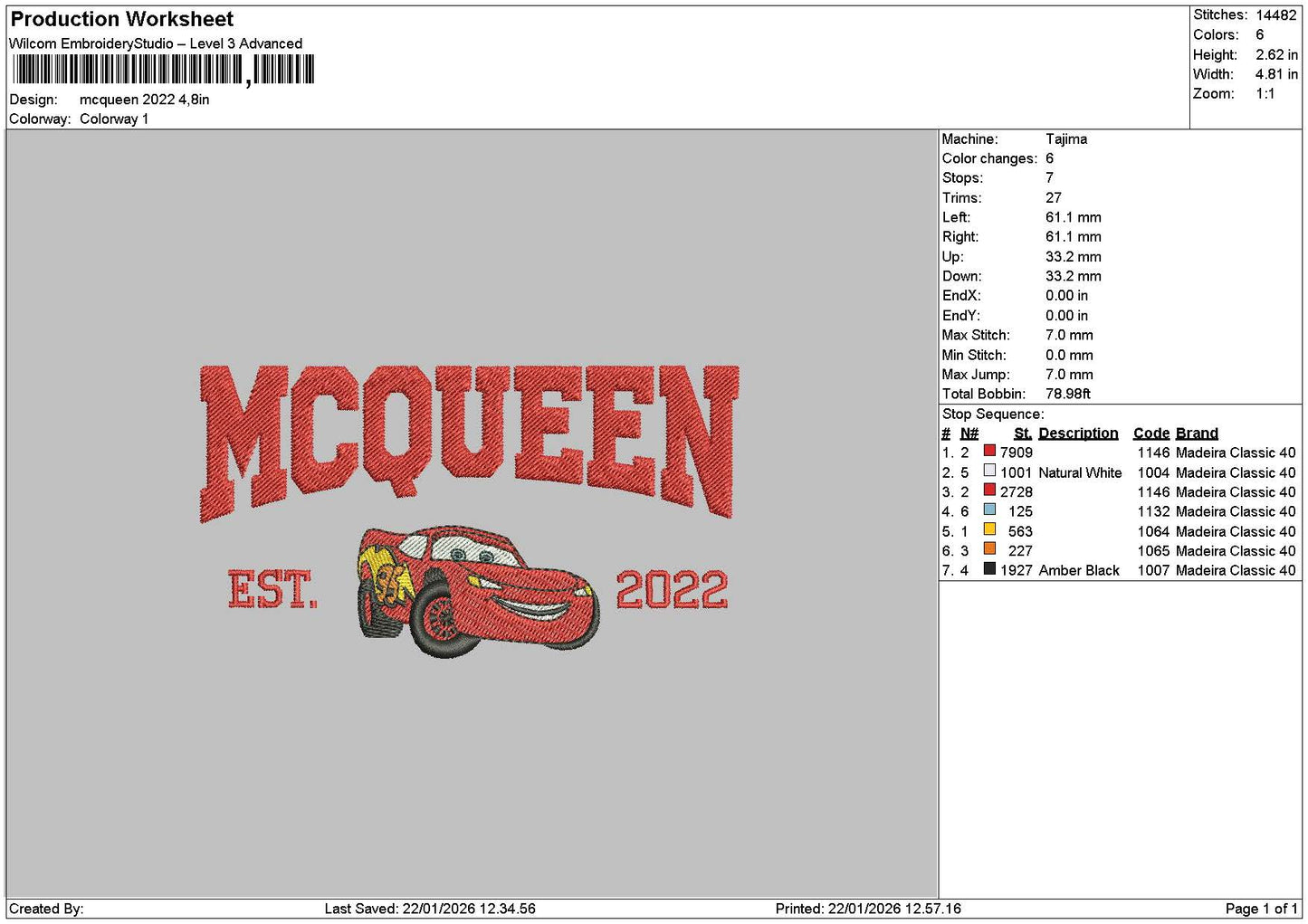
Task: Click the MCQUEEN embroidered text in the preview
Action: [x=469, y=443]
